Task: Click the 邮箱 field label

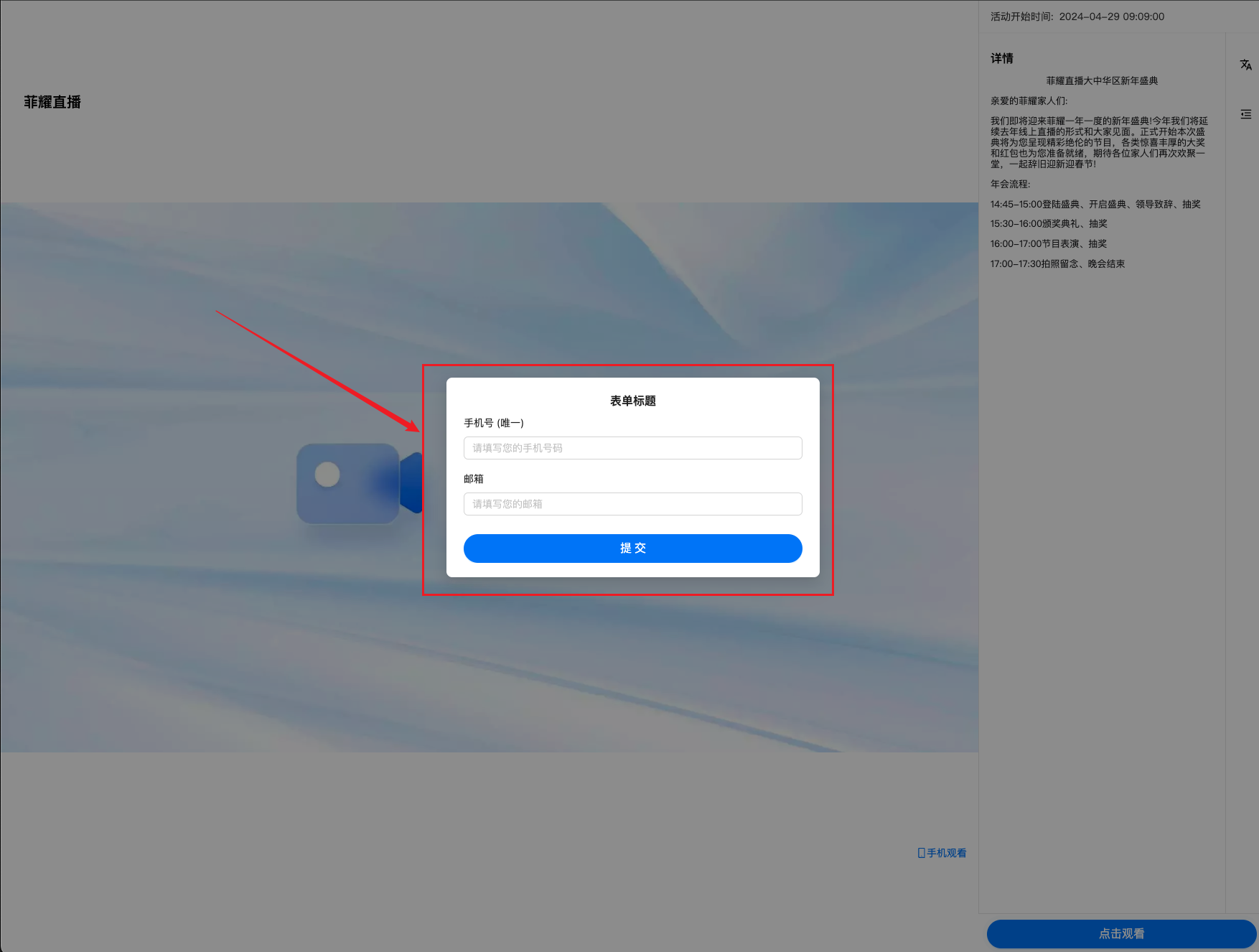Action: point(474,479)
